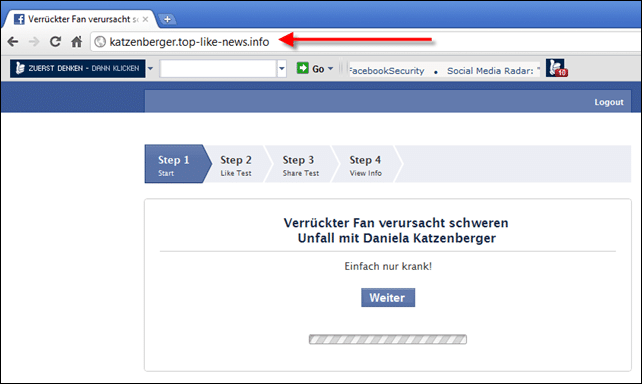The height and width of the screenshot is (384, 642).
Task: Click the Logout link
Action: click(609, 102)
